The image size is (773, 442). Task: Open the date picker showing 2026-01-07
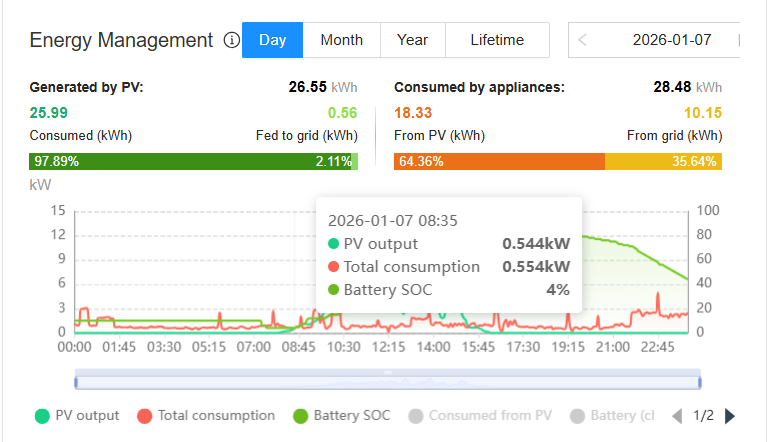[x=671, y=41]
